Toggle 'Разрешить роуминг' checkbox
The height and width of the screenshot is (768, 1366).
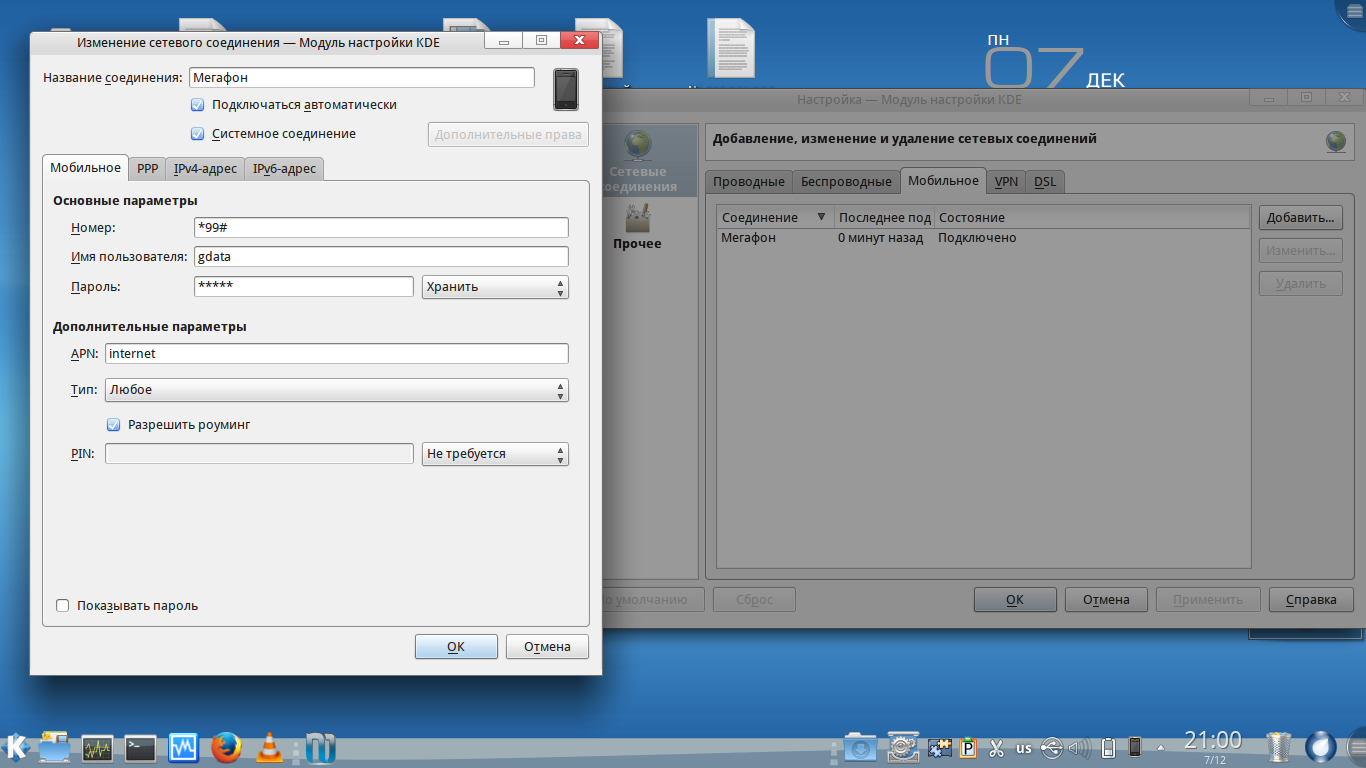tap(113, 425)
